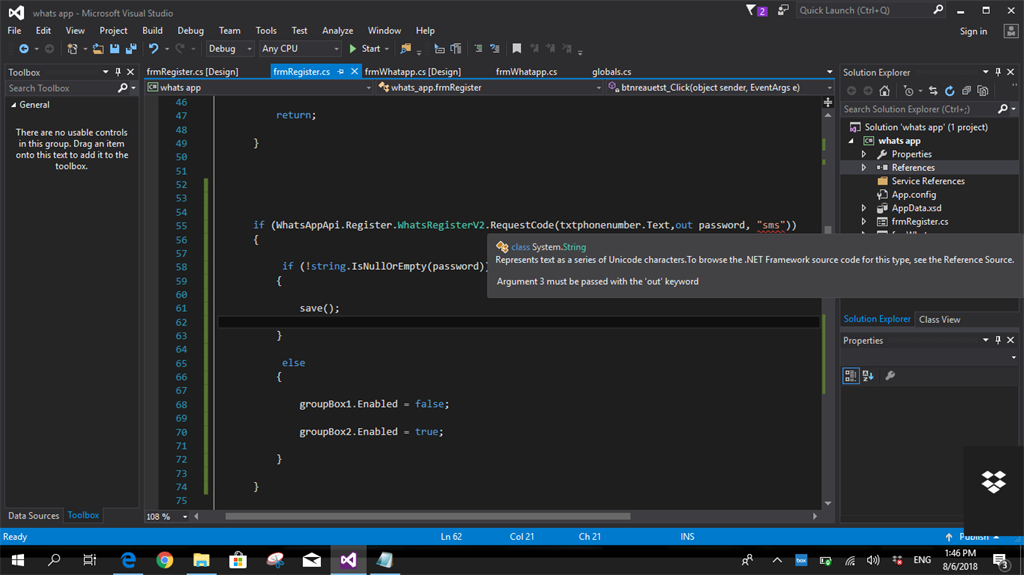1024x575 pixels.
Task: Click Sync with Active Document icon
Action: (933, 91)
